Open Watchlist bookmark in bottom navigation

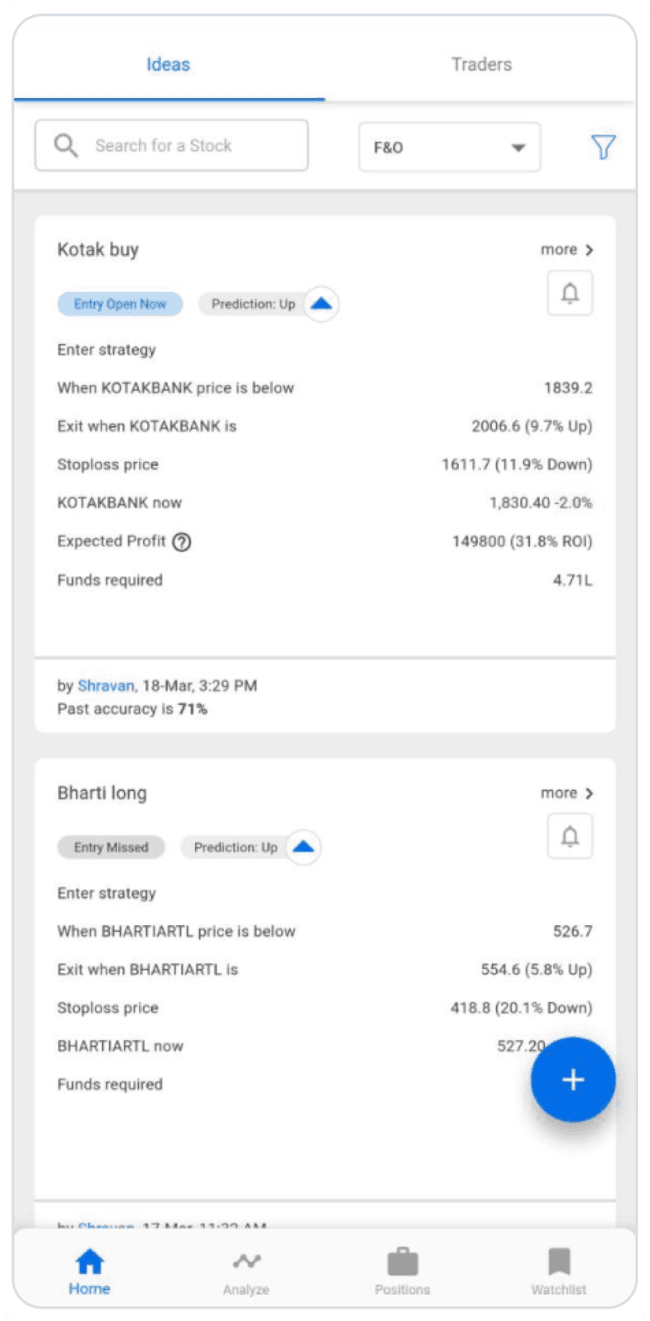(x=559, y=1271)
